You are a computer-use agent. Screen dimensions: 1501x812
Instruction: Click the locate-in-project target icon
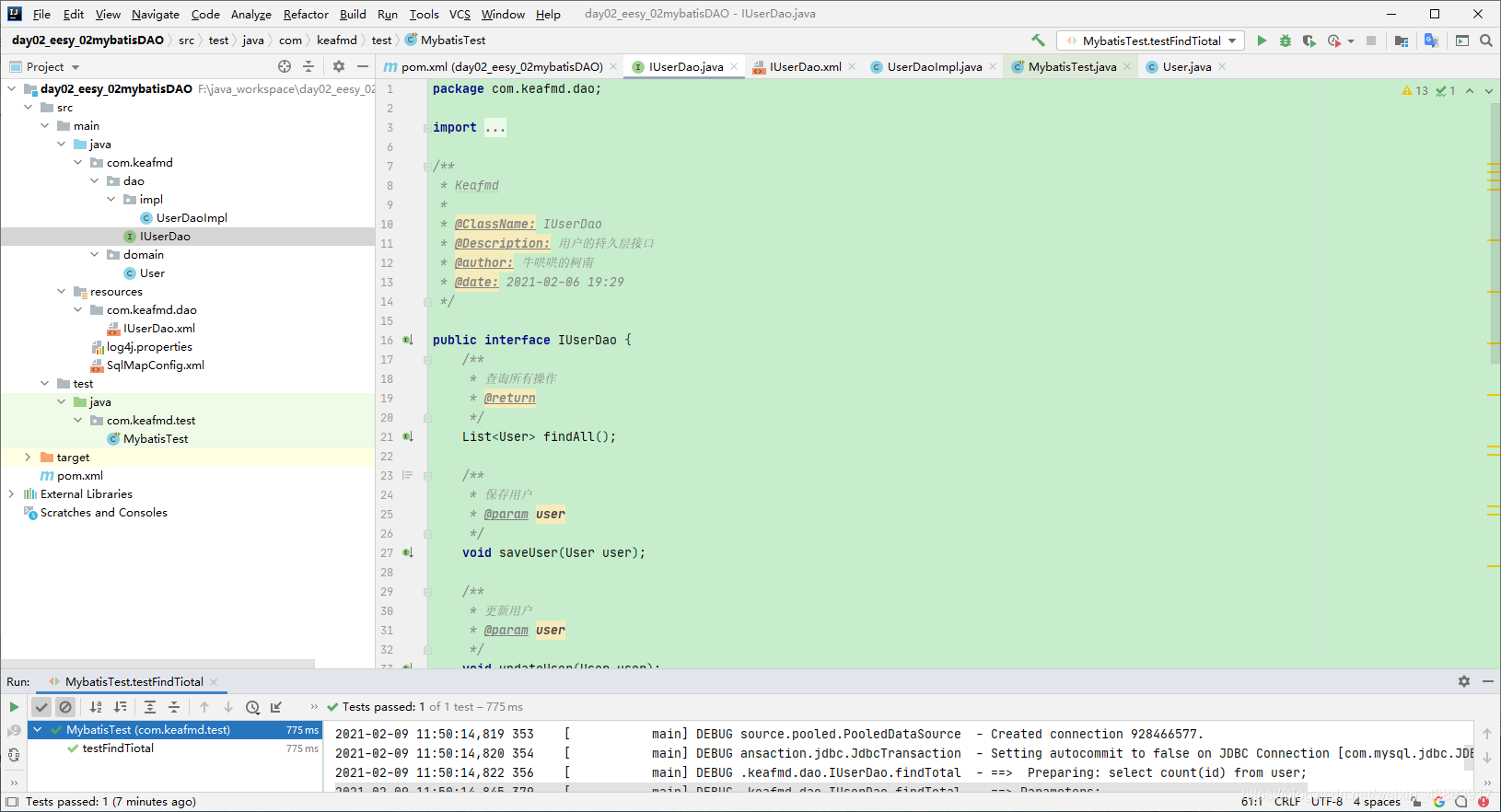[x=285, y=66]
